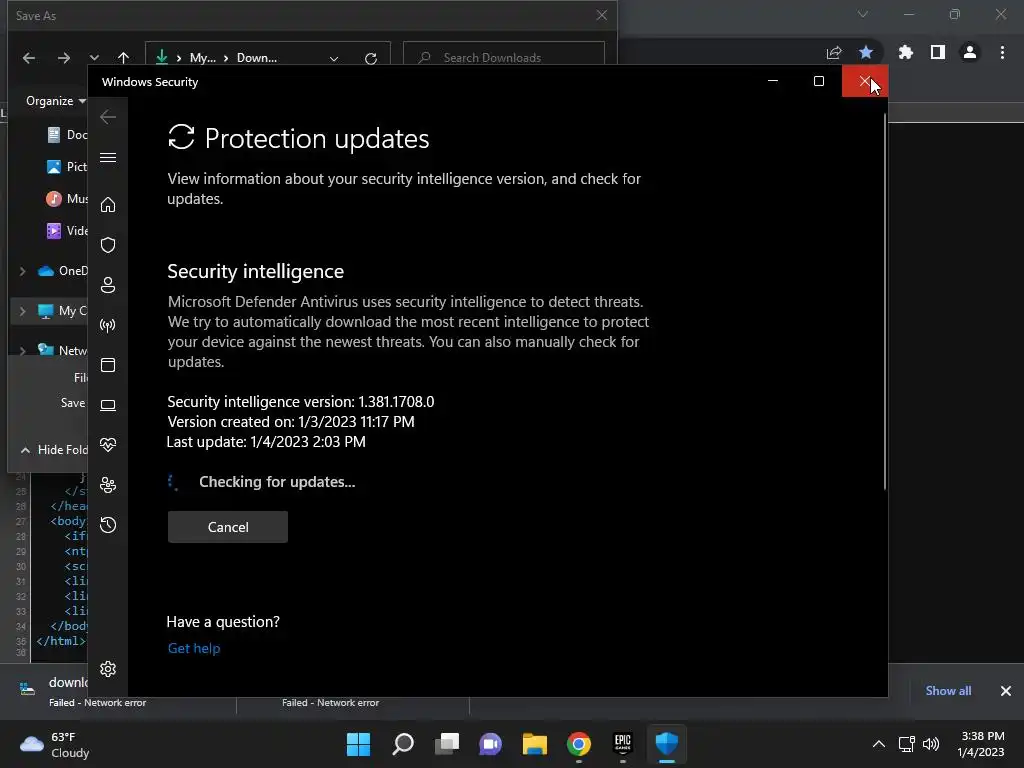The image size is (1024, 768).
Task: Open Chrome extensions puzzle icon
Action: [906, 52]
